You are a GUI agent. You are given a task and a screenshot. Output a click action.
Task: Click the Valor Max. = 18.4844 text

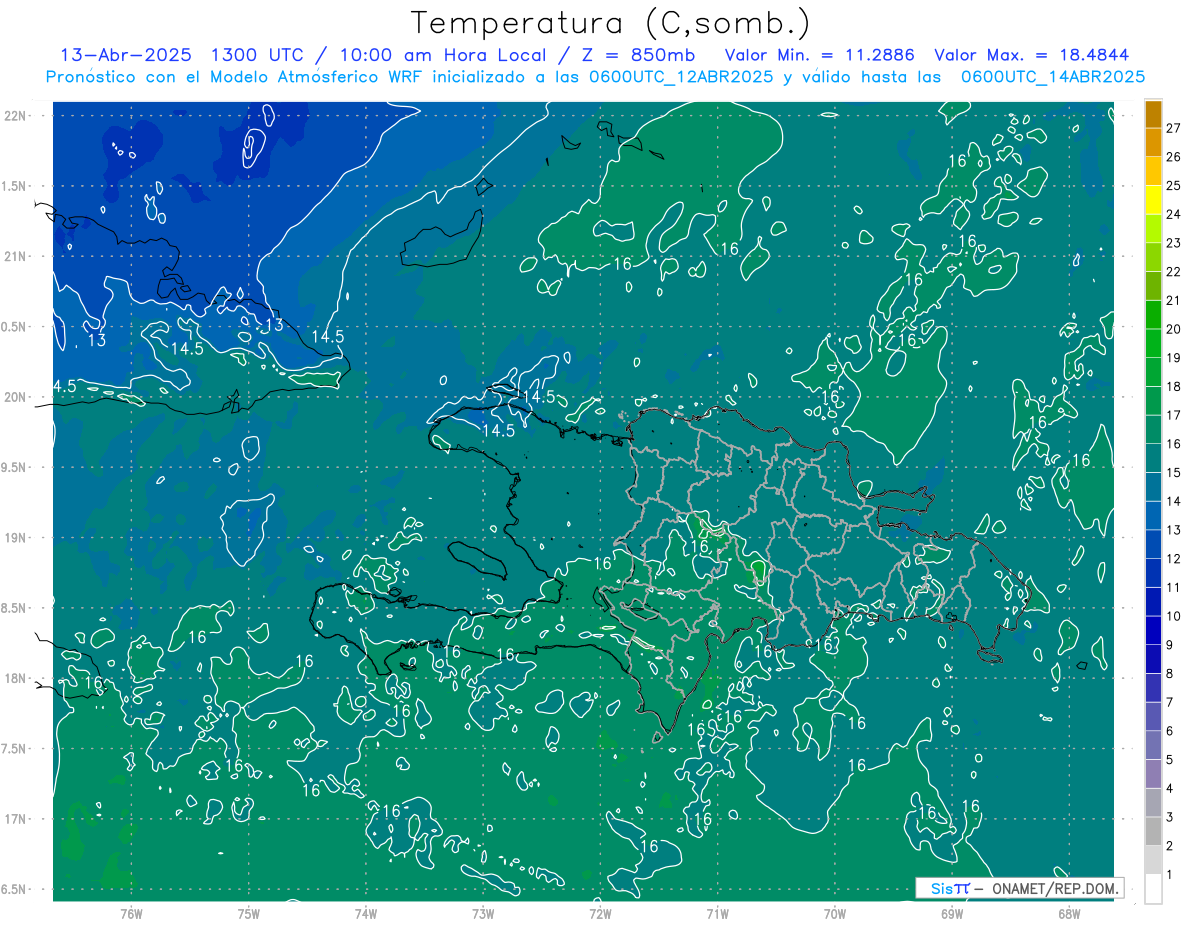1032,55
